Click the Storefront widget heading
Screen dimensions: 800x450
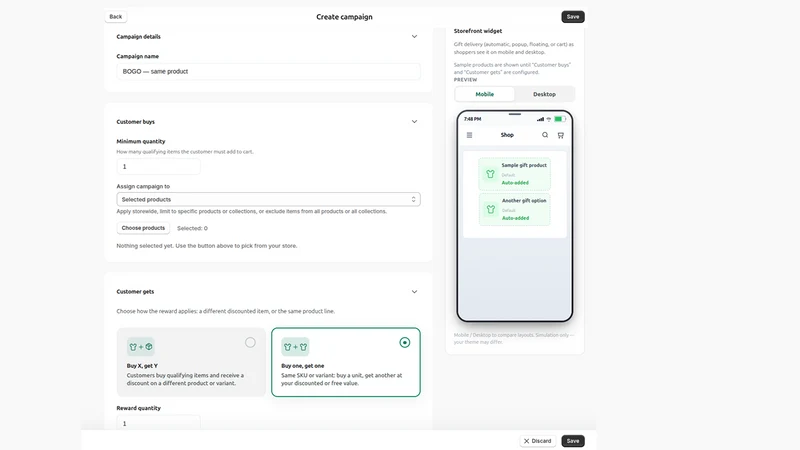pos(478,31)
